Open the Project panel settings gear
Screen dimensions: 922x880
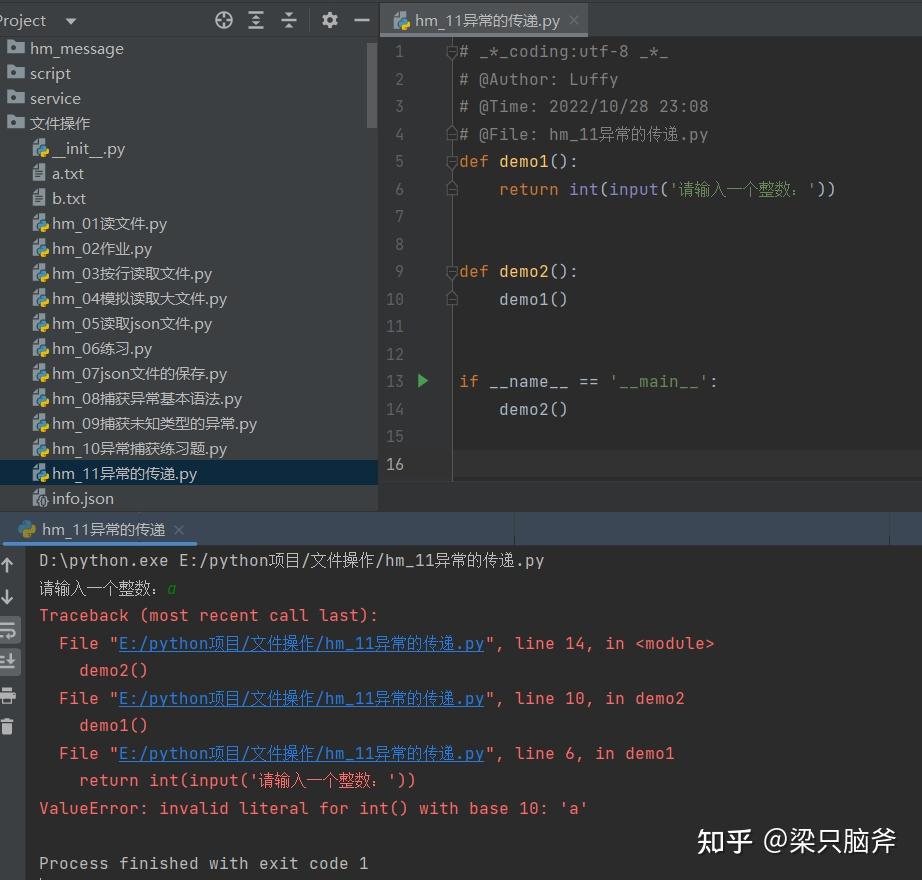330,21
